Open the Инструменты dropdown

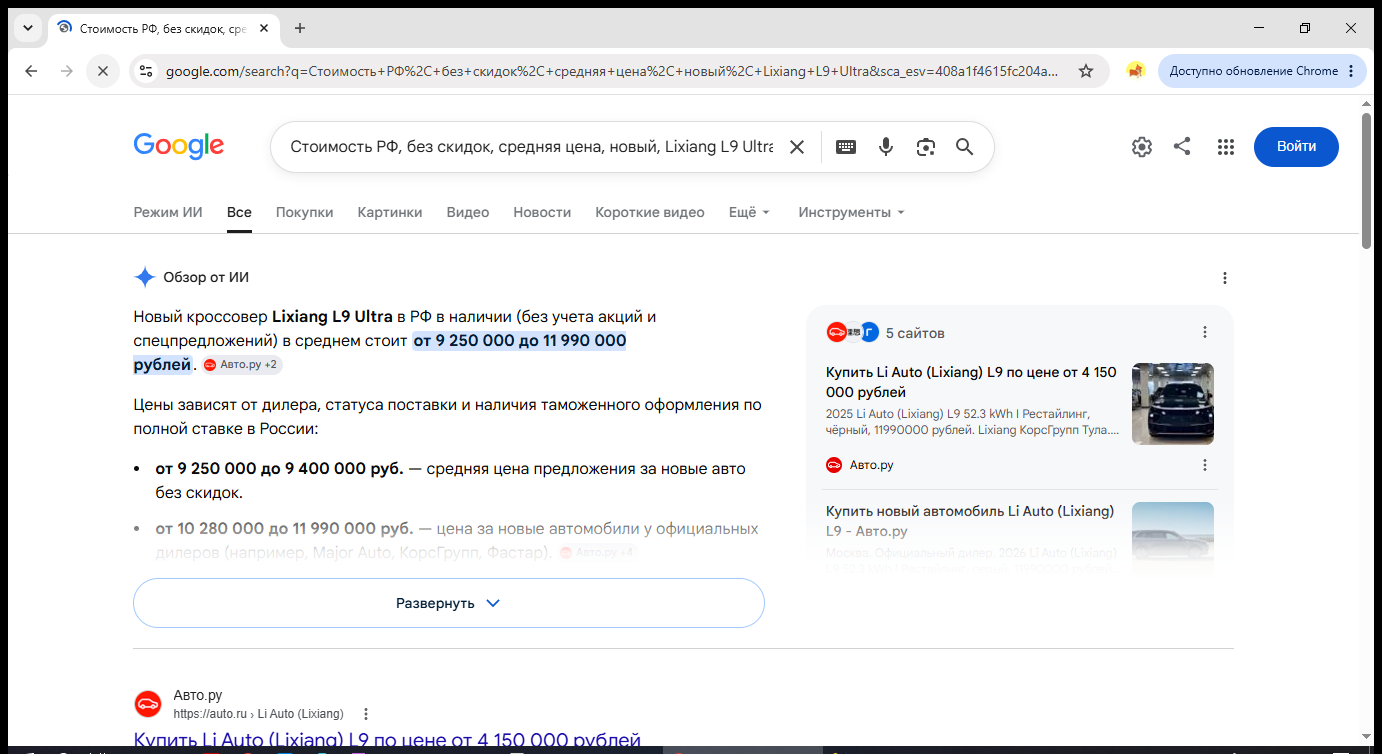click(x=852, y=212)
